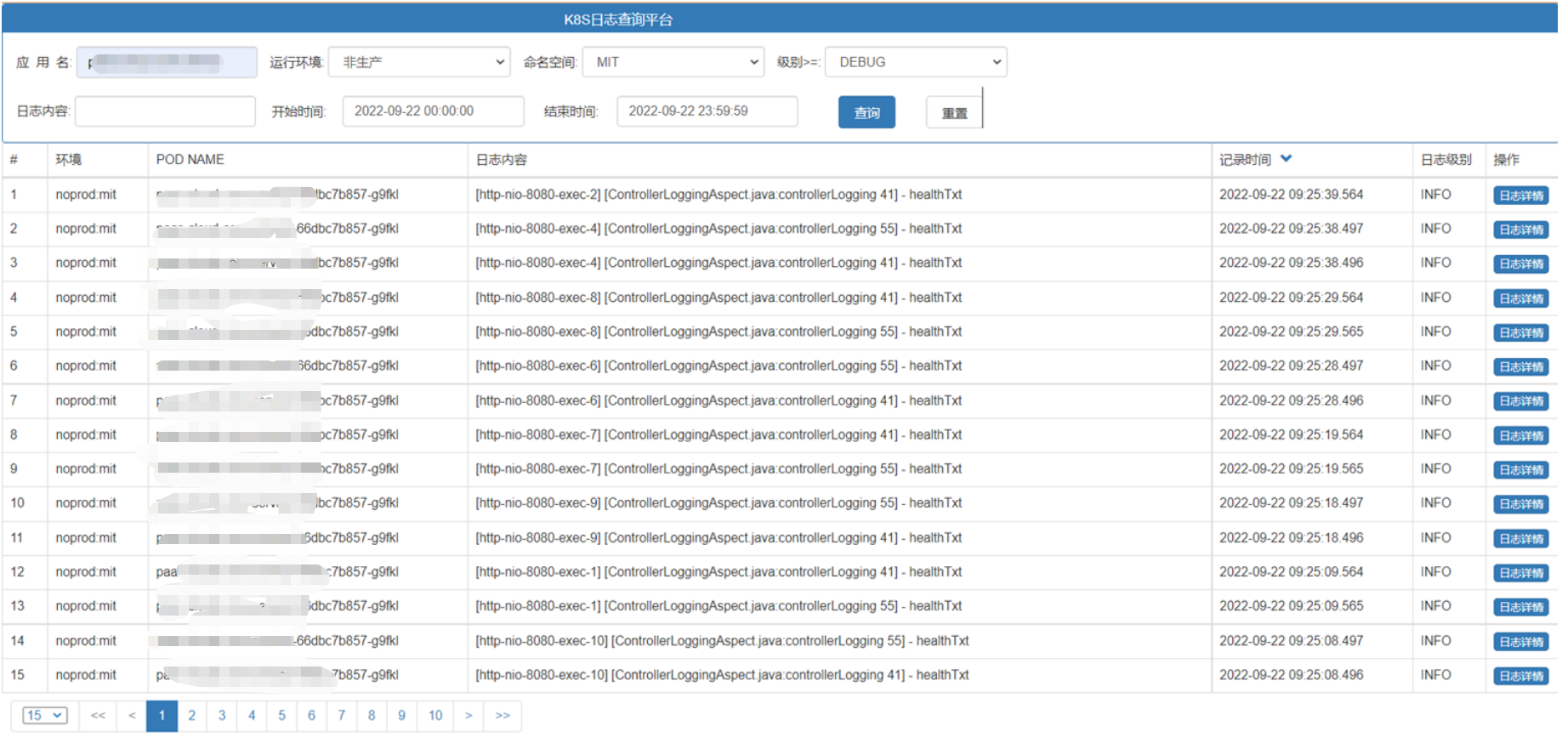Image resolution: width=1568 pixels, height=749 pixels.
Task: Click timestamp 2022-09-22 09:25:39.564
Action: click(1291, 195)
